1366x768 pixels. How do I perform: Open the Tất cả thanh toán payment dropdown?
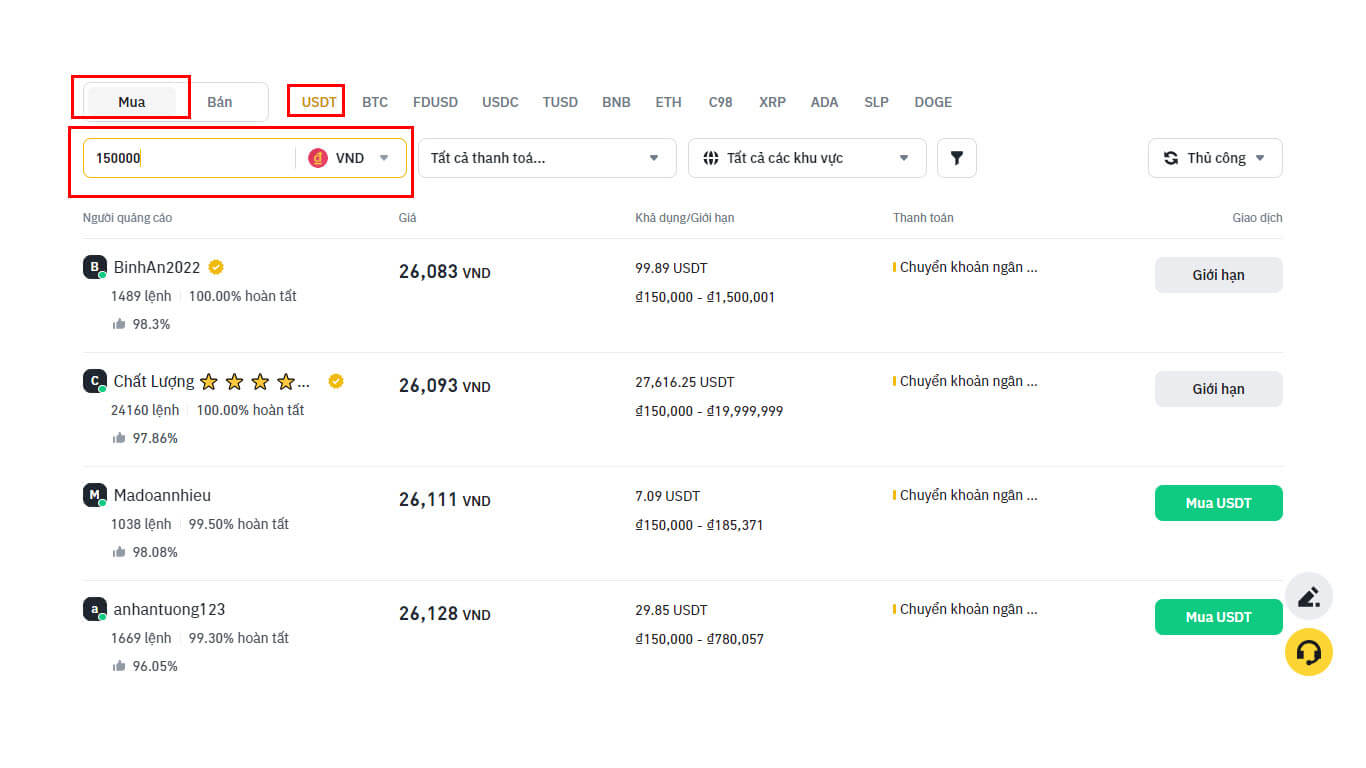[x=546, y=157]
